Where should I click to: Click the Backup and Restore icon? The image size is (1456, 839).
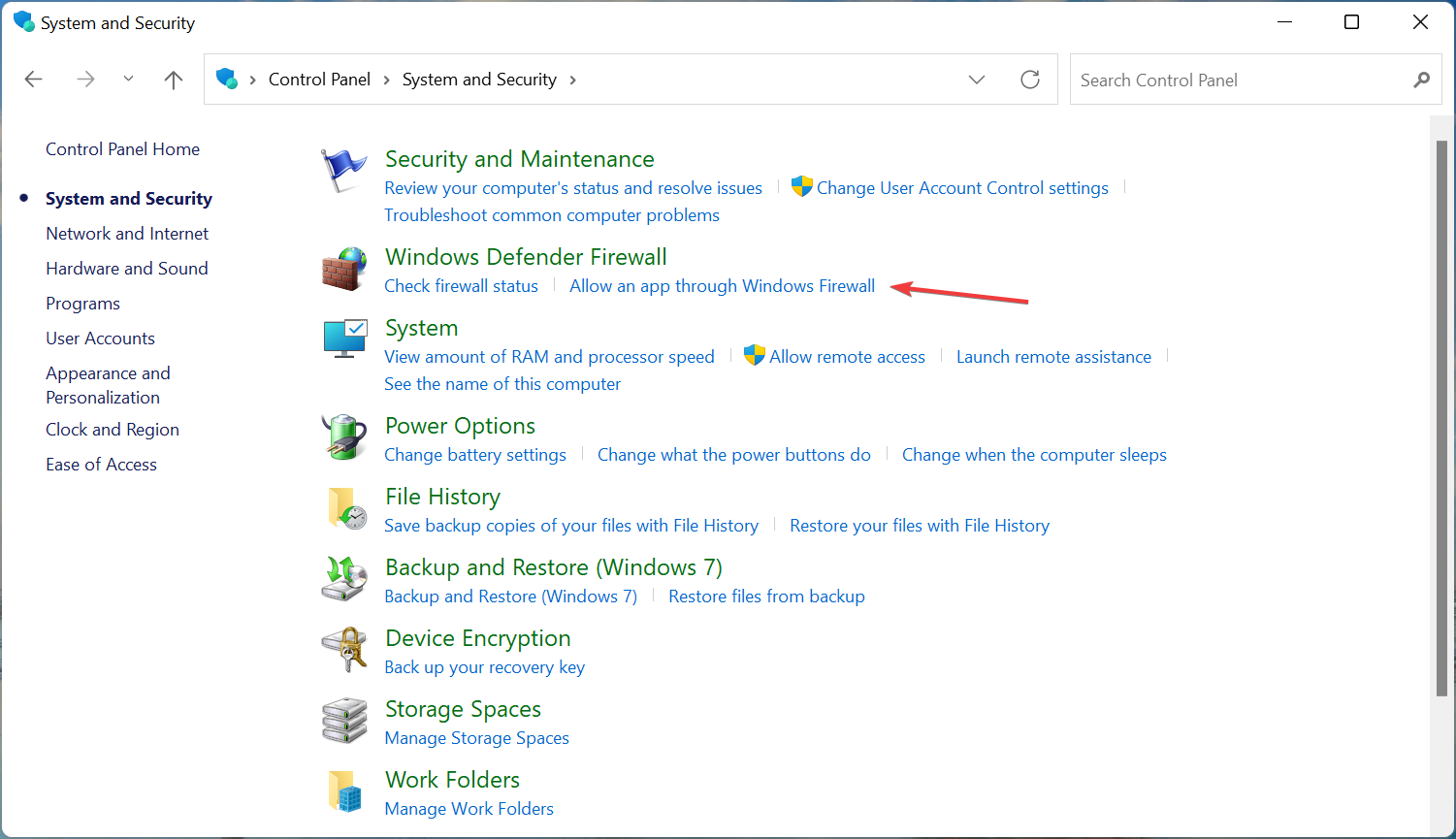tap(344, 579)
